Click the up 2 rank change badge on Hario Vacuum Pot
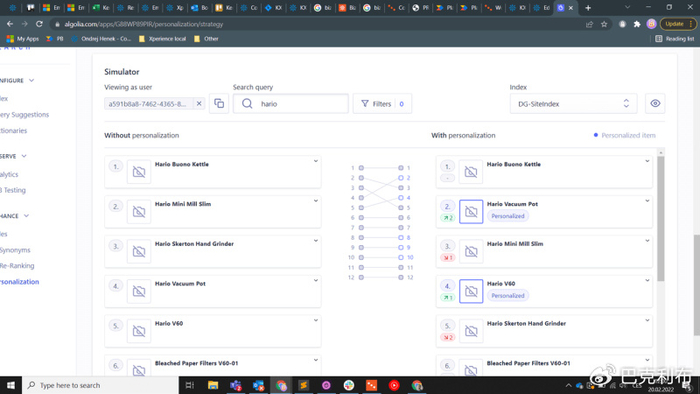Image resolution: width=700 pixels, height=394 pixels. 447,218
